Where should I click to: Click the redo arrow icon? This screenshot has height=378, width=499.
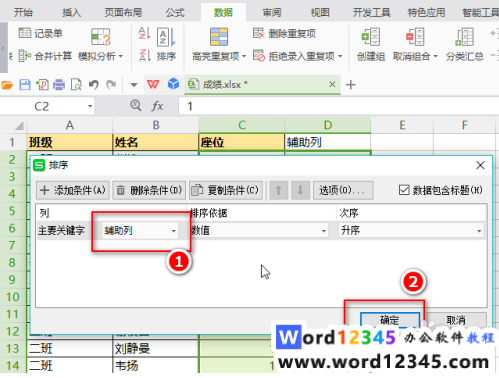[x=111, y=85]
